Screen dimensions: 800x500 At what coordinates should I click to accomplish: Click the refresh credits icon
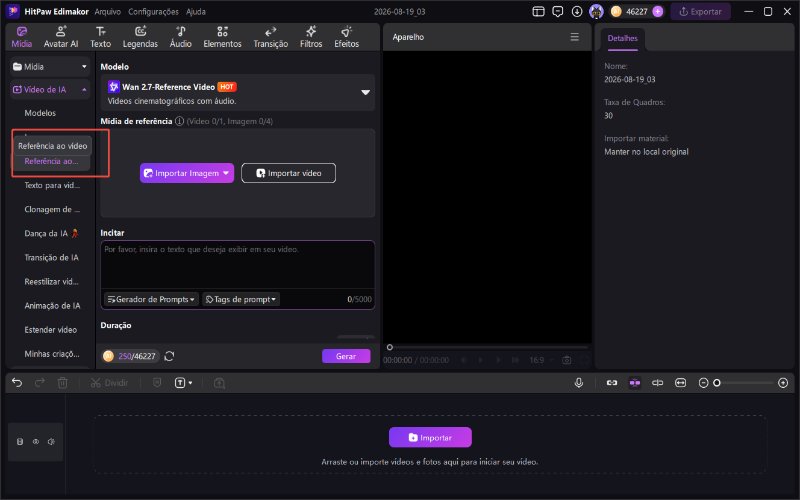(169, 356)
